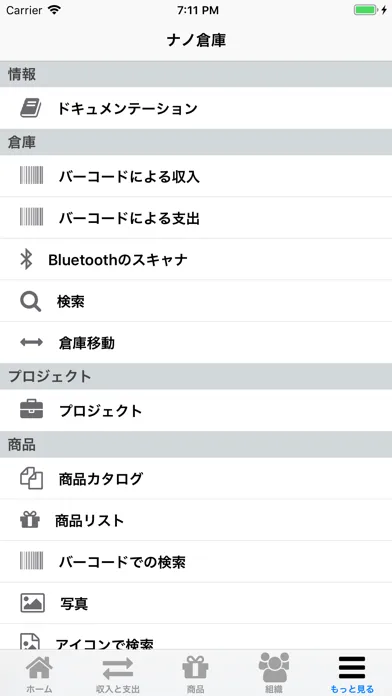Open the 収入と支出 tab

coord(118,674)
